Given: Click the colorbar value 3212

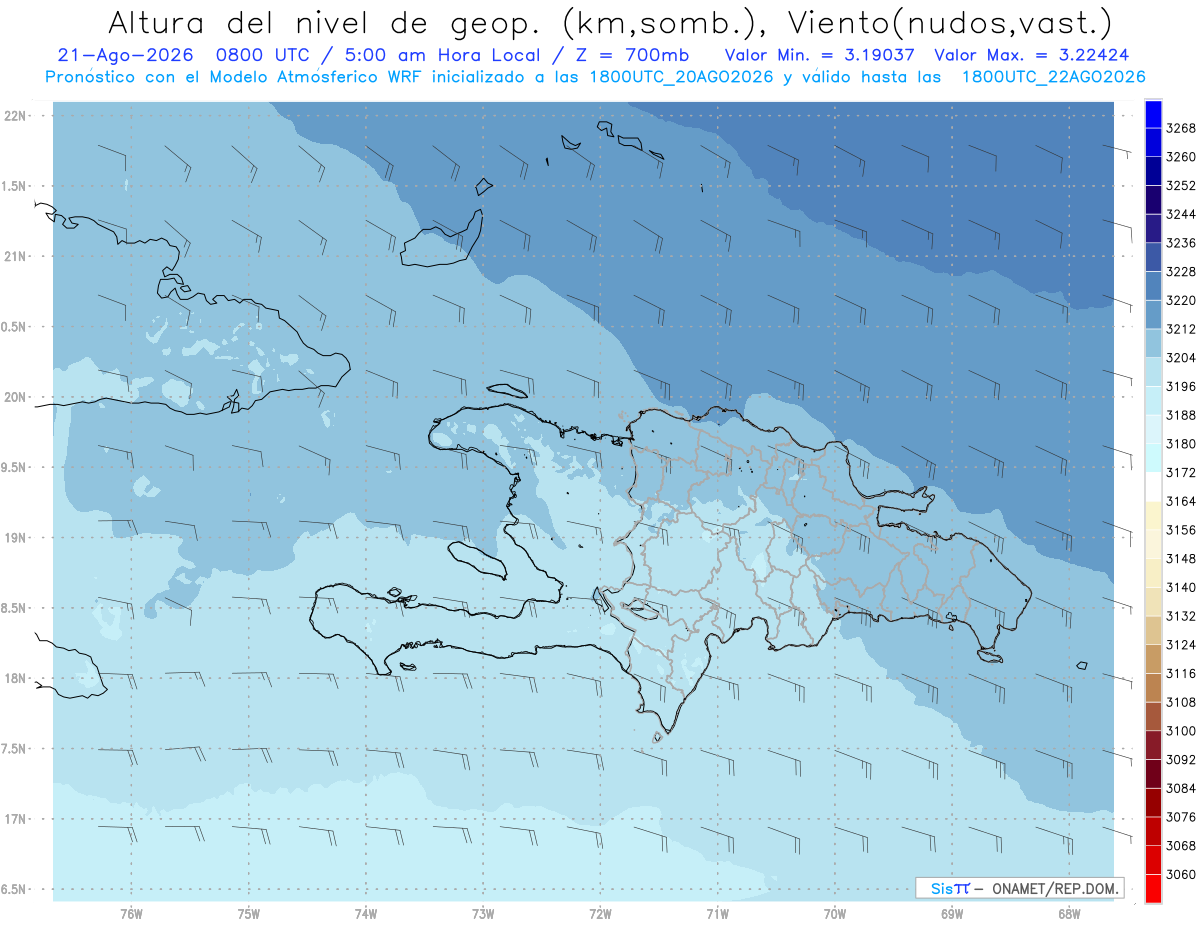Looking at the screenshot, I should coord(1180,329).
